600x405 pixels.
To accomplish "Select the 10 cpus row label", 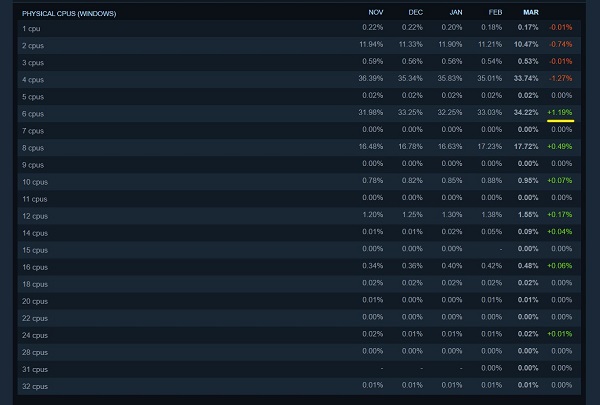I will [35, 182].
